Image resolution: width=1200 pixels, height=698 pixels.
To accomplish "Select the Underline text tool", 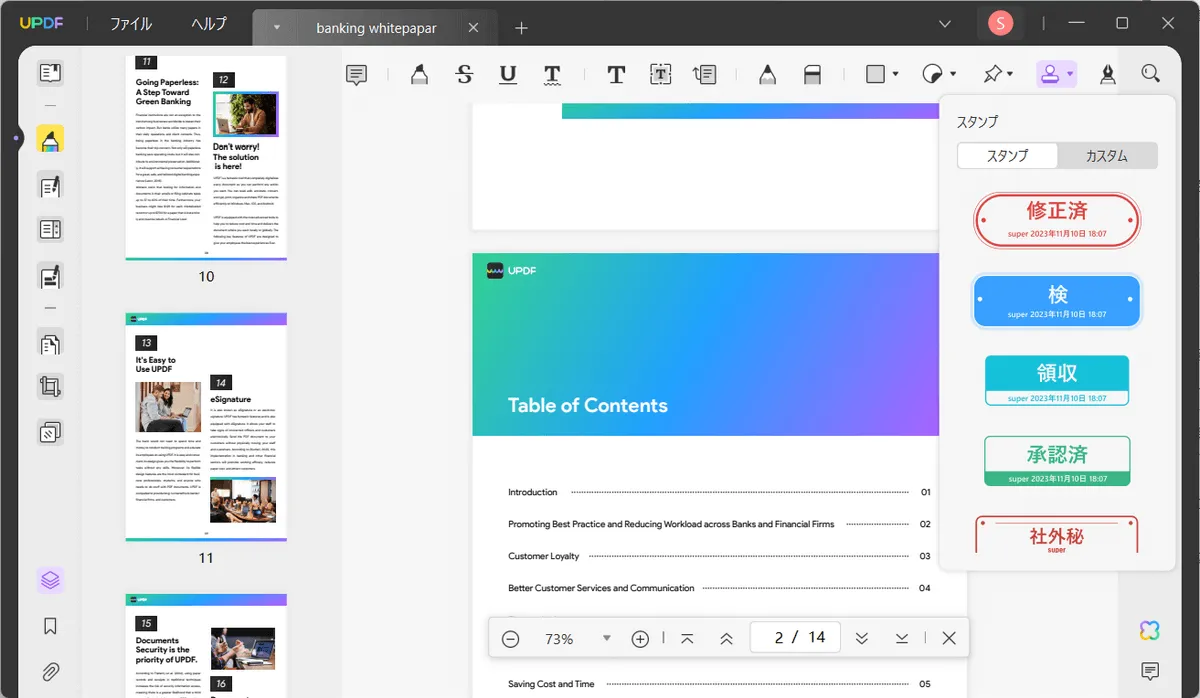I will tap(508, 74).
